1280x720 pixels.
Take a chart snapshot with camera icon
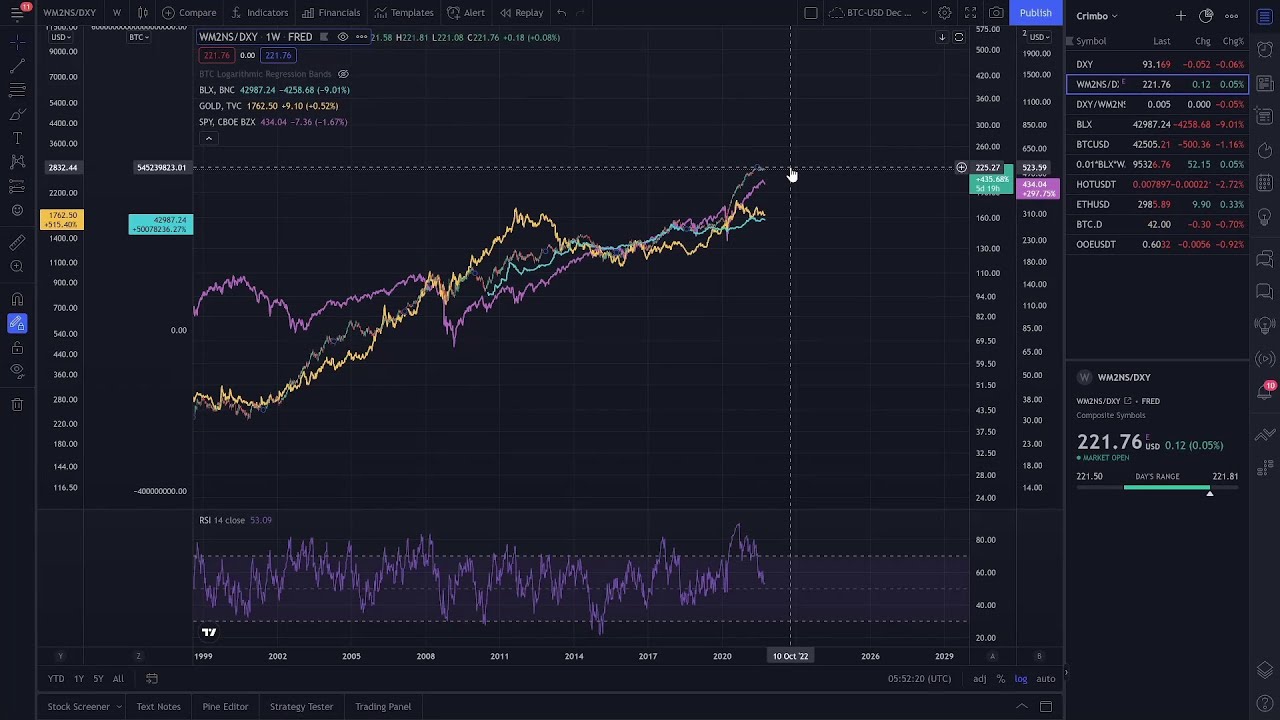(996, 12)
